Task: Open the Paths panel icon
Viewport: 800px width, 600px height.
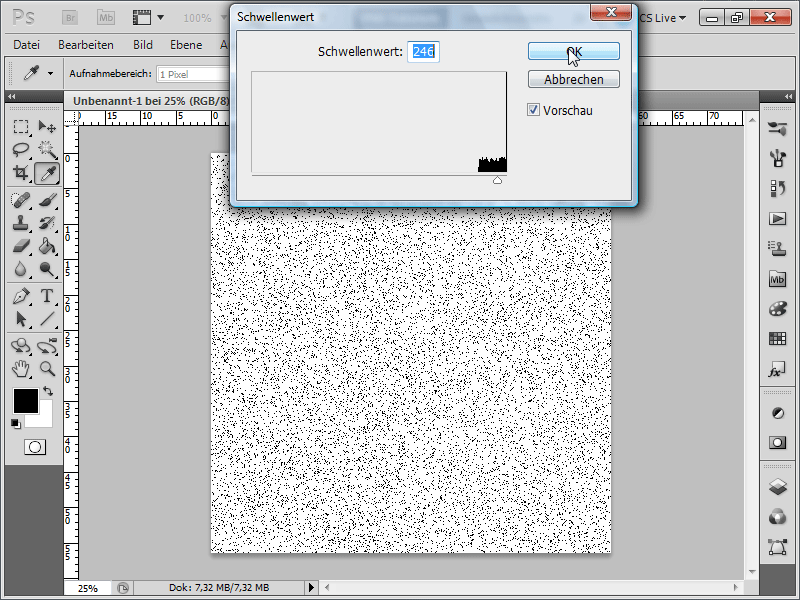Action: [777, 547]
